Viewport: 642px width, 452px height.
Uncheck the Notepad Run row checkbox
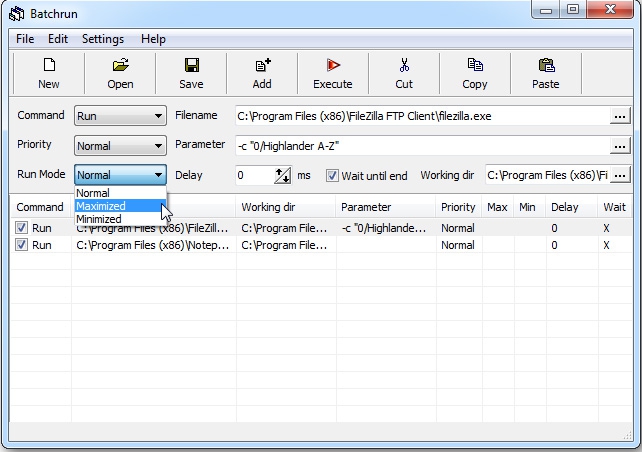click(x=21, y=245)
